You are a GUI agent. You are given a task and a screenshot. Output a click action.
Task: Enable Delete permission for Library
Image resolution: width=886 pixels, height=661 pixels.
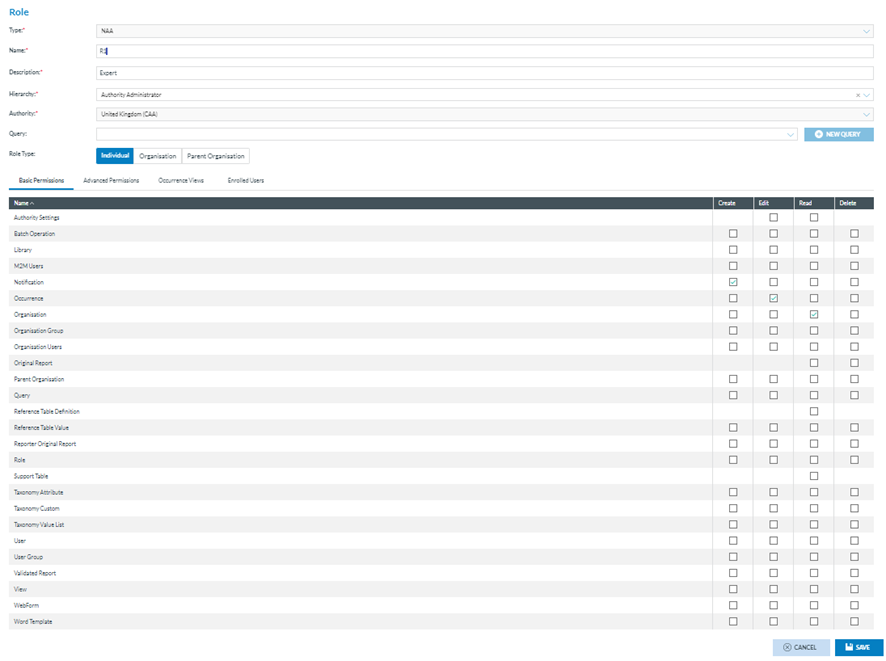854,250
